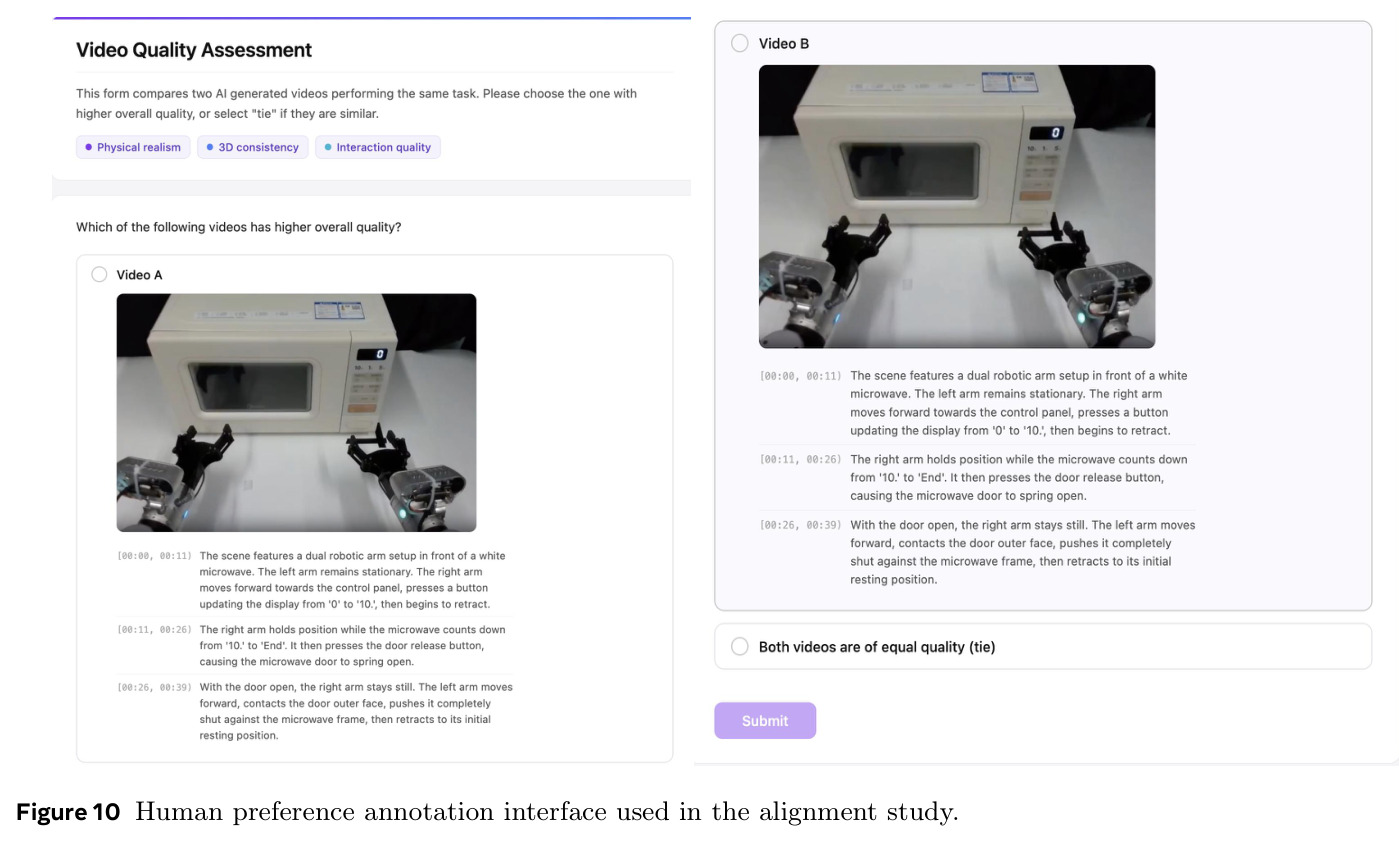Click the Submit button
1399x842 pixels.
(765, 720)
